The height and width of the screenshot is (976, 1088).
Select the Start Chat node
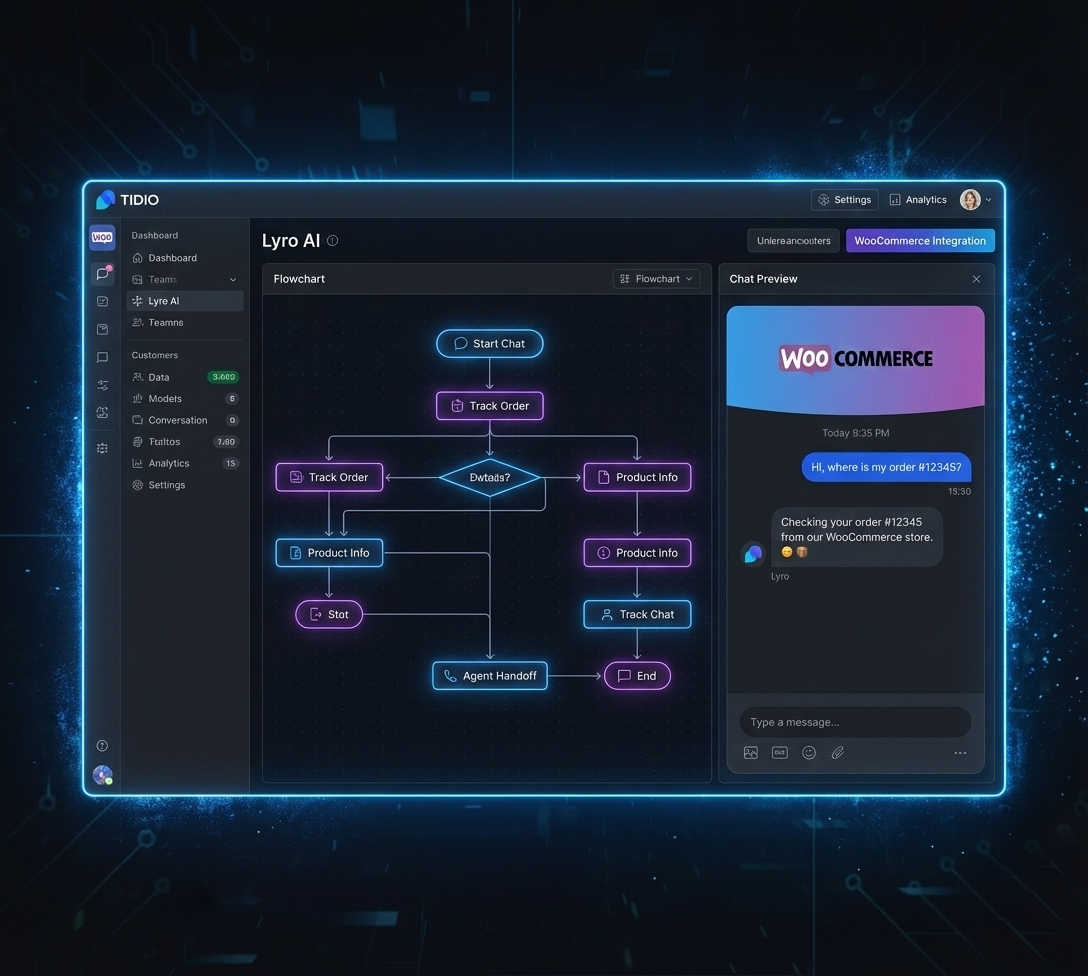490,343
